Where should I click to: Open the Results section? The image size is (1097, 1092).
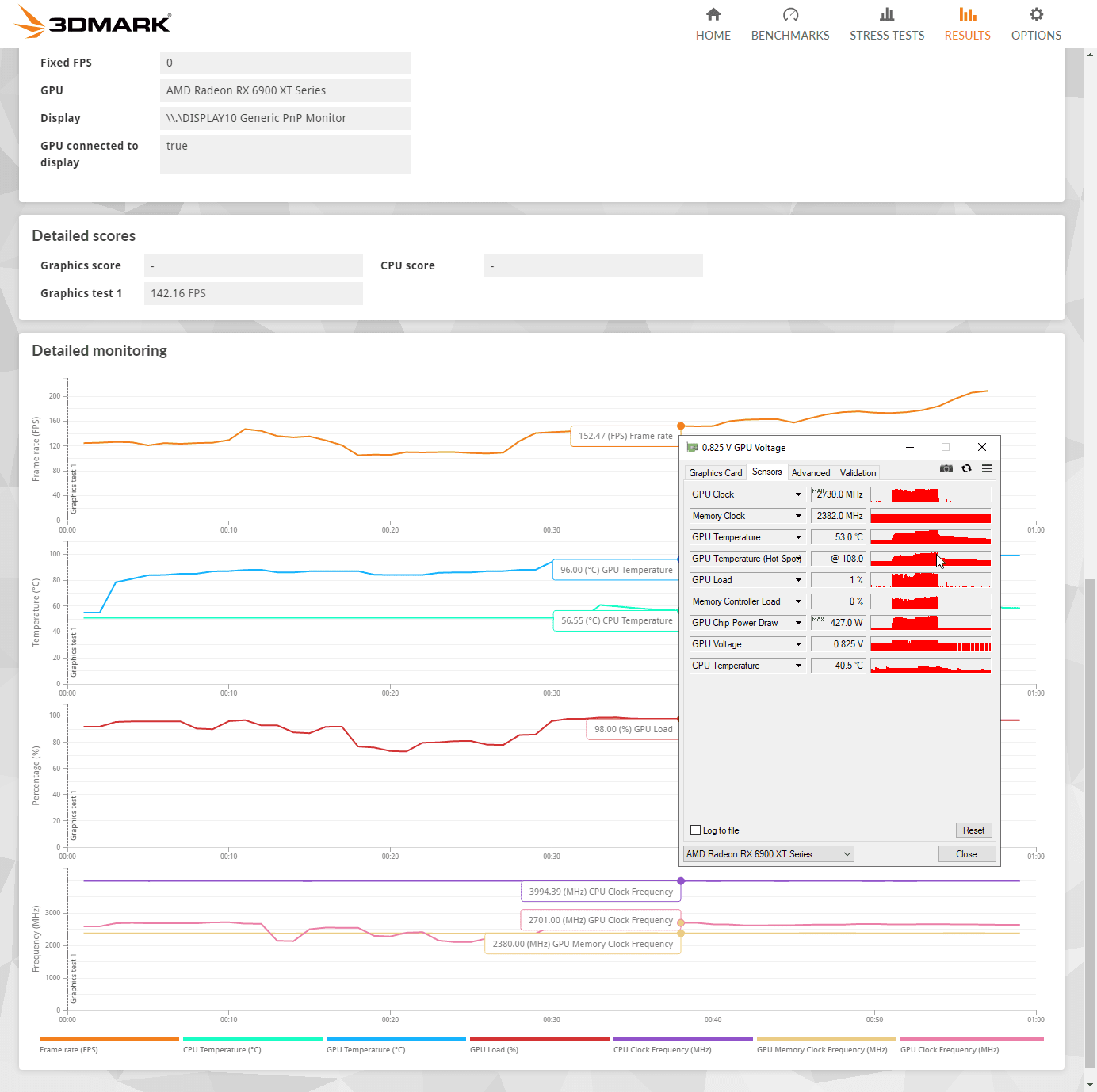click(967, 24)
